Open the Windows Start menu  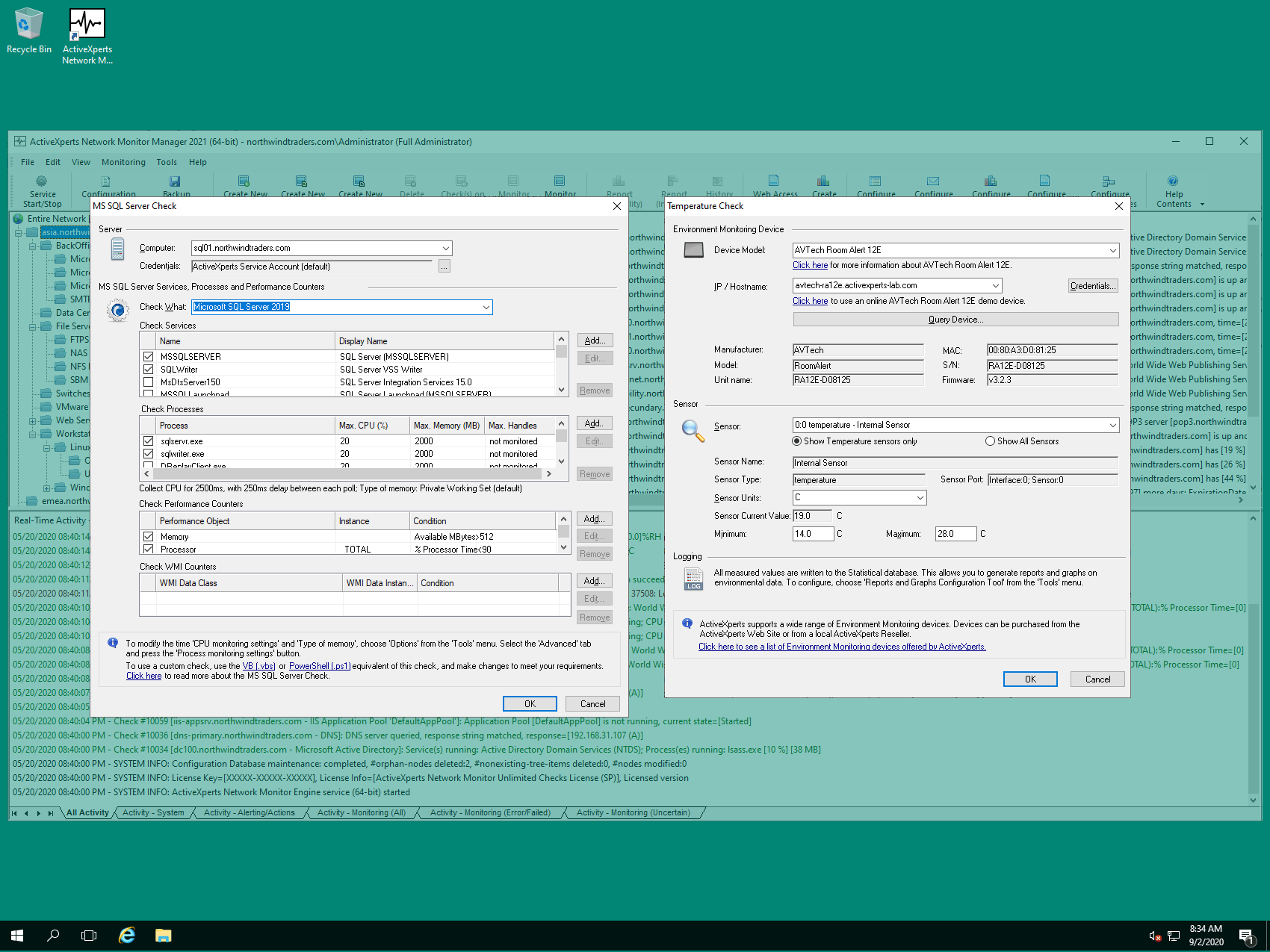pyautogui.click(x=17, y=936)
